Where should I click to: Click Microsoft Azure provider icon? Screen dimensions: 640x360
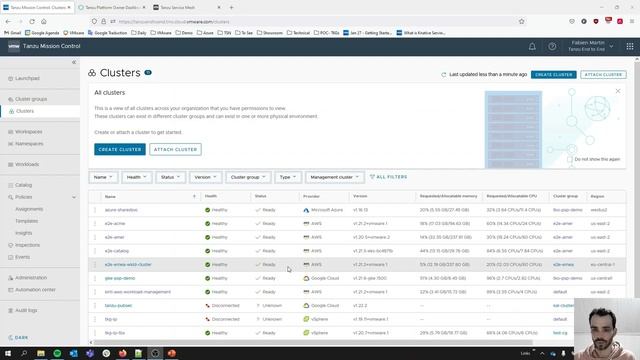coord(306,210)
